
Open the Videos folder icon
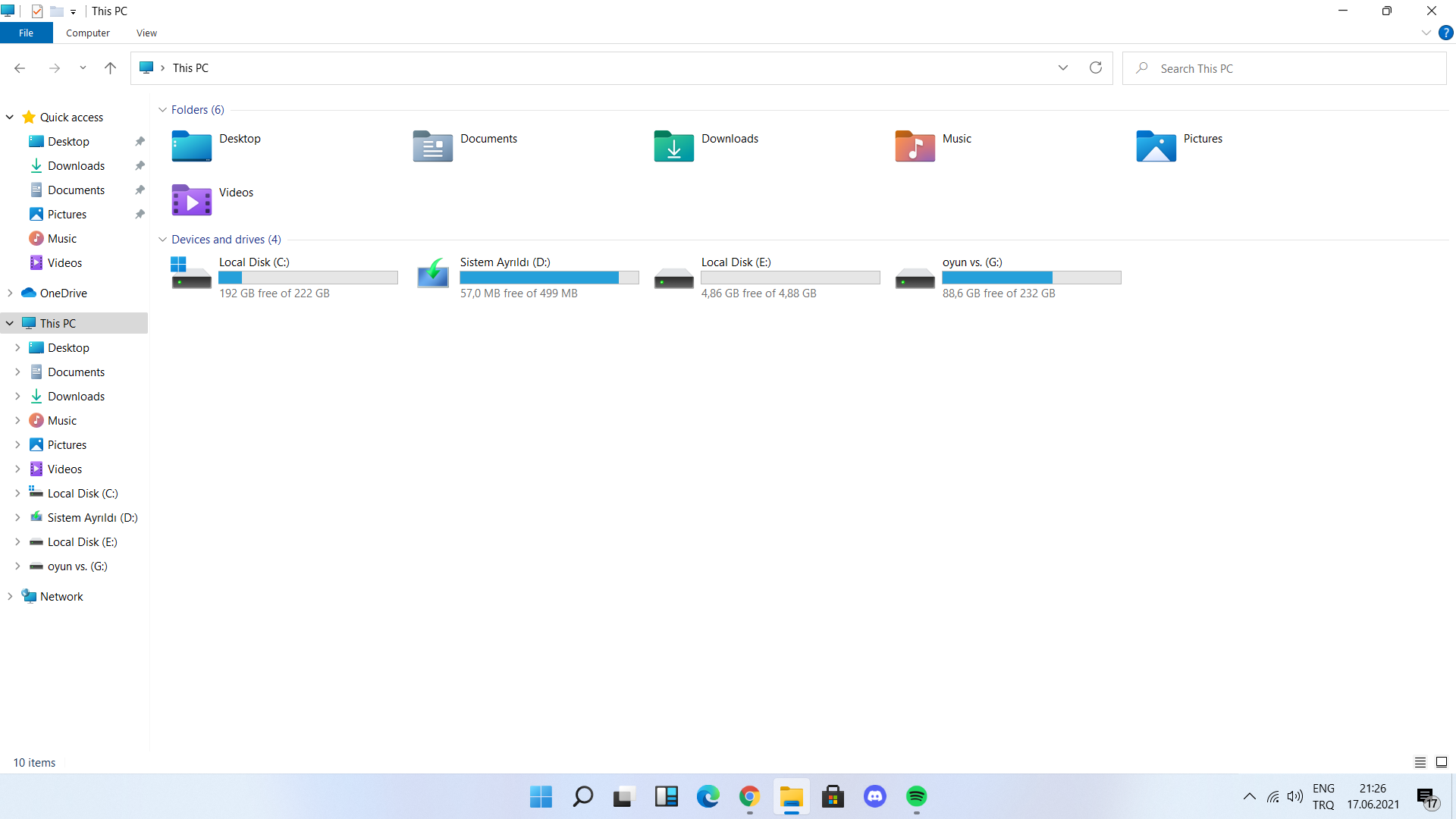pyautogui.click(x=191, y=200)
